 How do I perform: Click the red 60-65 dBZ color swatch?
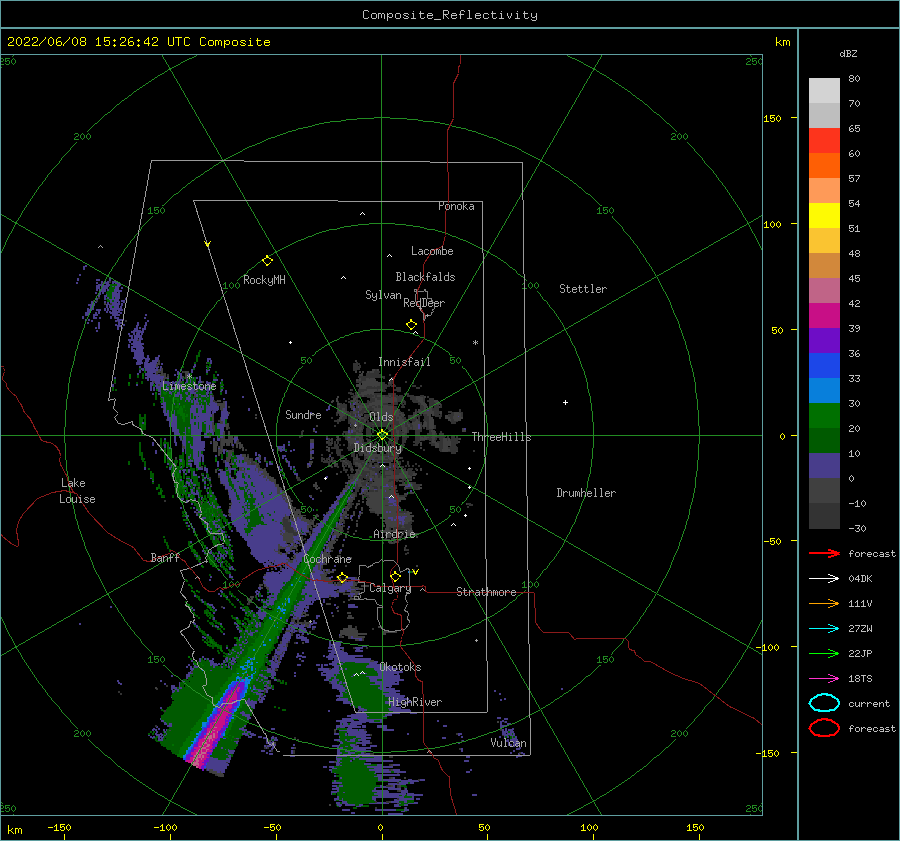[x=824, y=141]
